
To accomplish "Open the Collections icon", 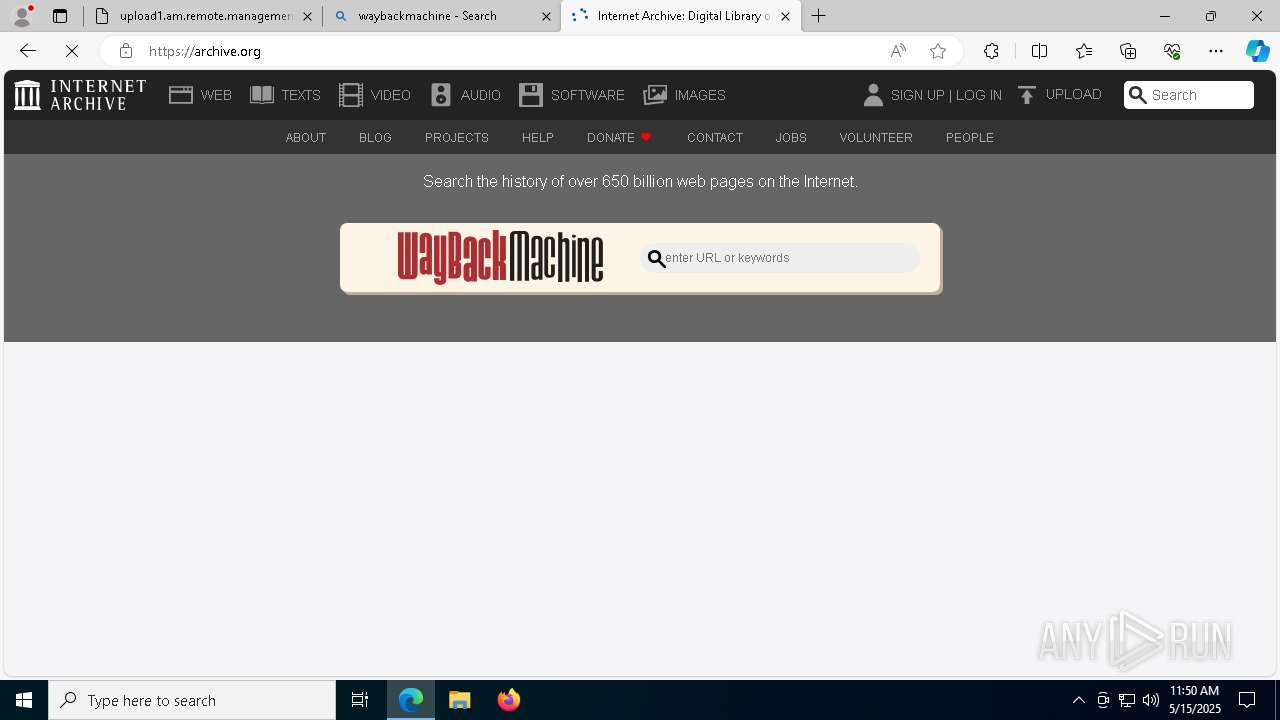I will (1128, 51).
